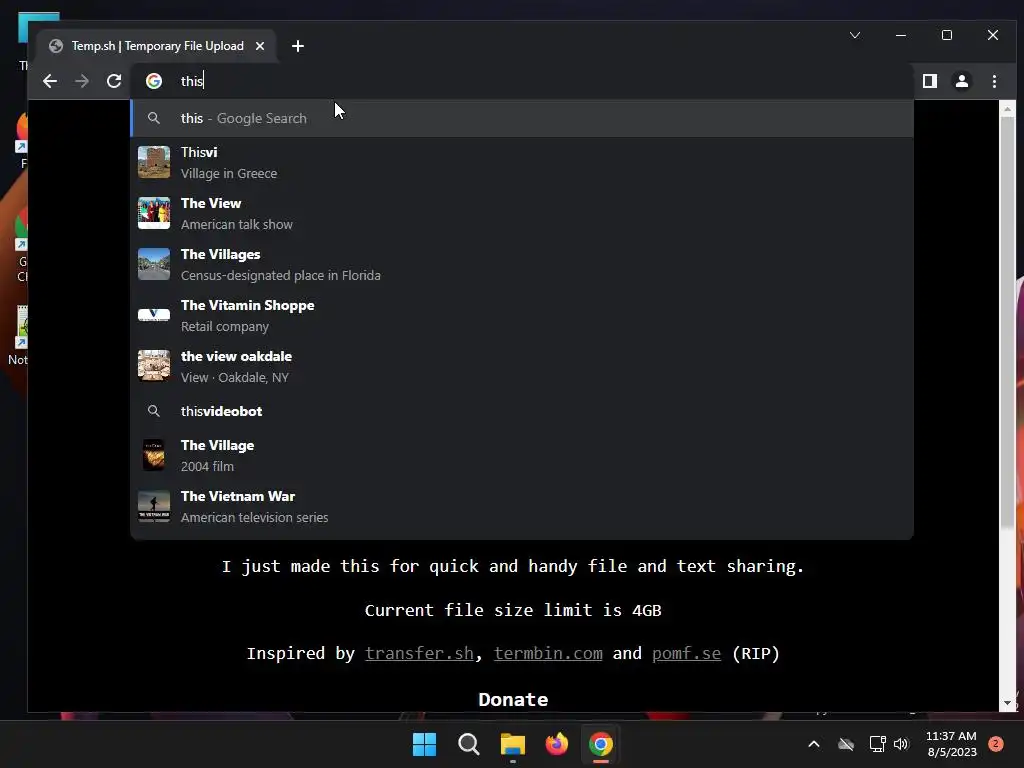The image size is (1024, 768).
Task: Click the cloud sync tray icon
Action: tap(846, 744)
